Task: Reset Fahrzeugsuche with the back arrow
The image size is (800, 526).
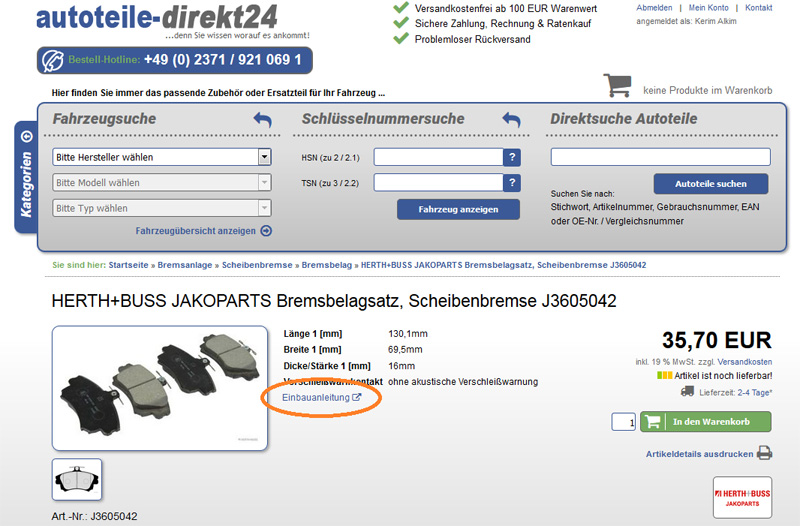Action: pyautogui.click(x=263, y=120)
